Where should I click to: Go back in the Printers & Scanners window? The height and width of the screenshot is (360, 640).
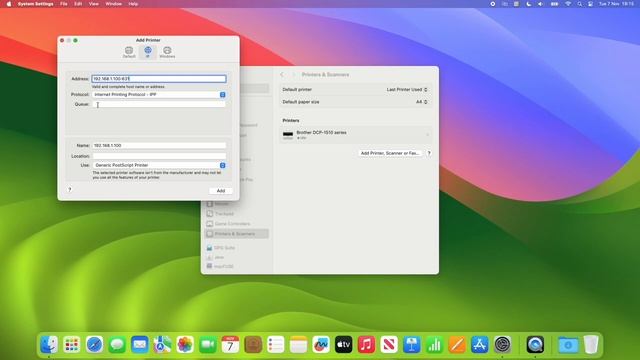click(x=282, y=75)
